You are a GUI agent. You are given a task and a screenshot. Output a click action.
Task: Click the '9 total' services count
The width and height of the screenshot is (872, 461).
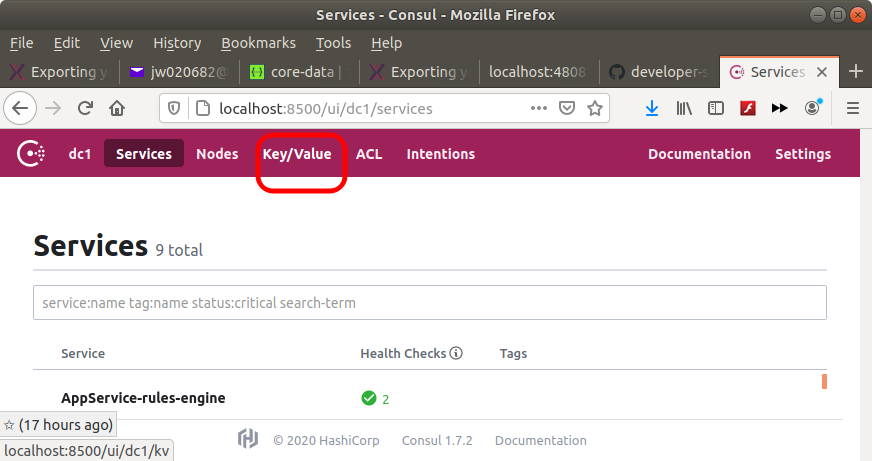click(179, 250)
